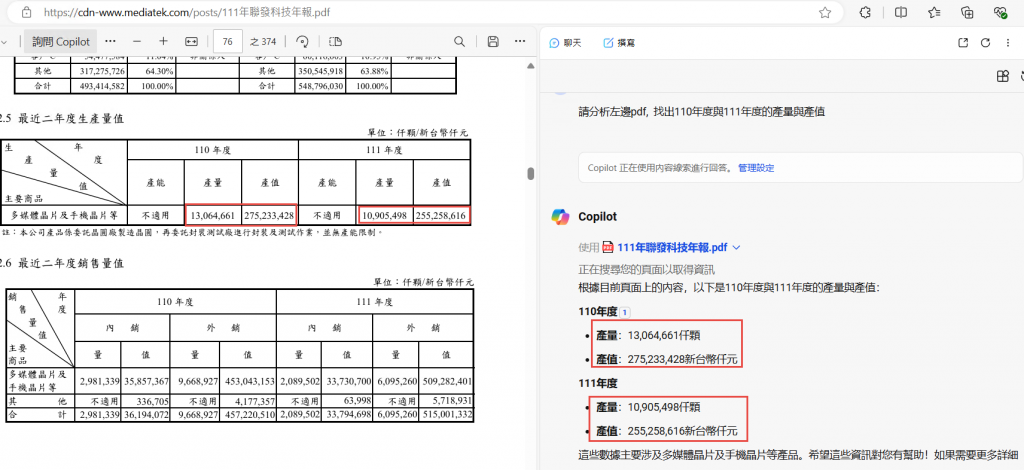The image size is (1024, 470).
Task: Open the more options ellipsis at the PDF toolbar's right end
Action: click(520, 41)
